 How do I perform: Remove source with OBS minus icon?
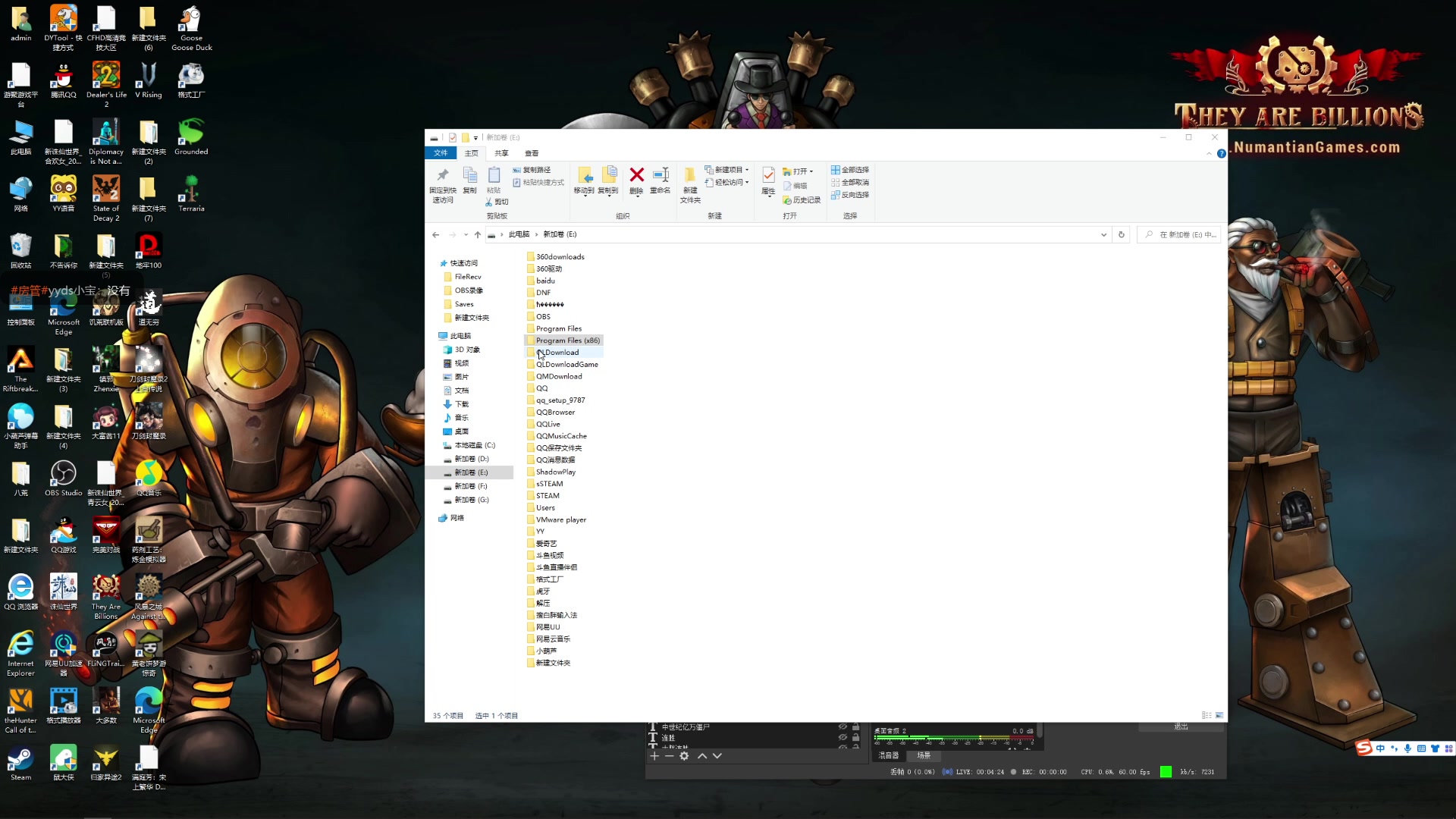(x=669, y=756)
